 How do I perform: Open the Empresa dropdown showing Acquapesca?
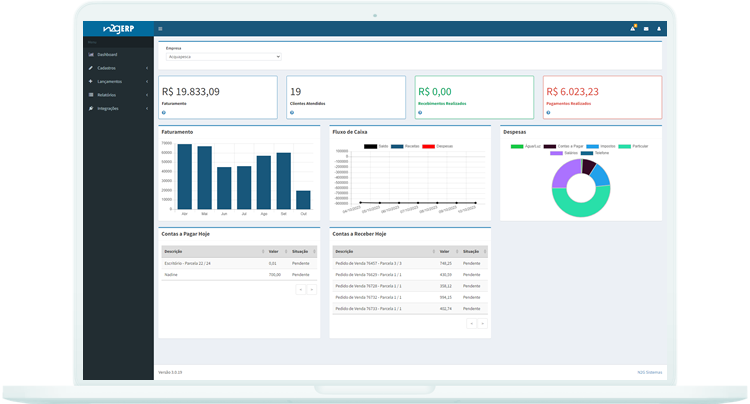coord(223,57)
